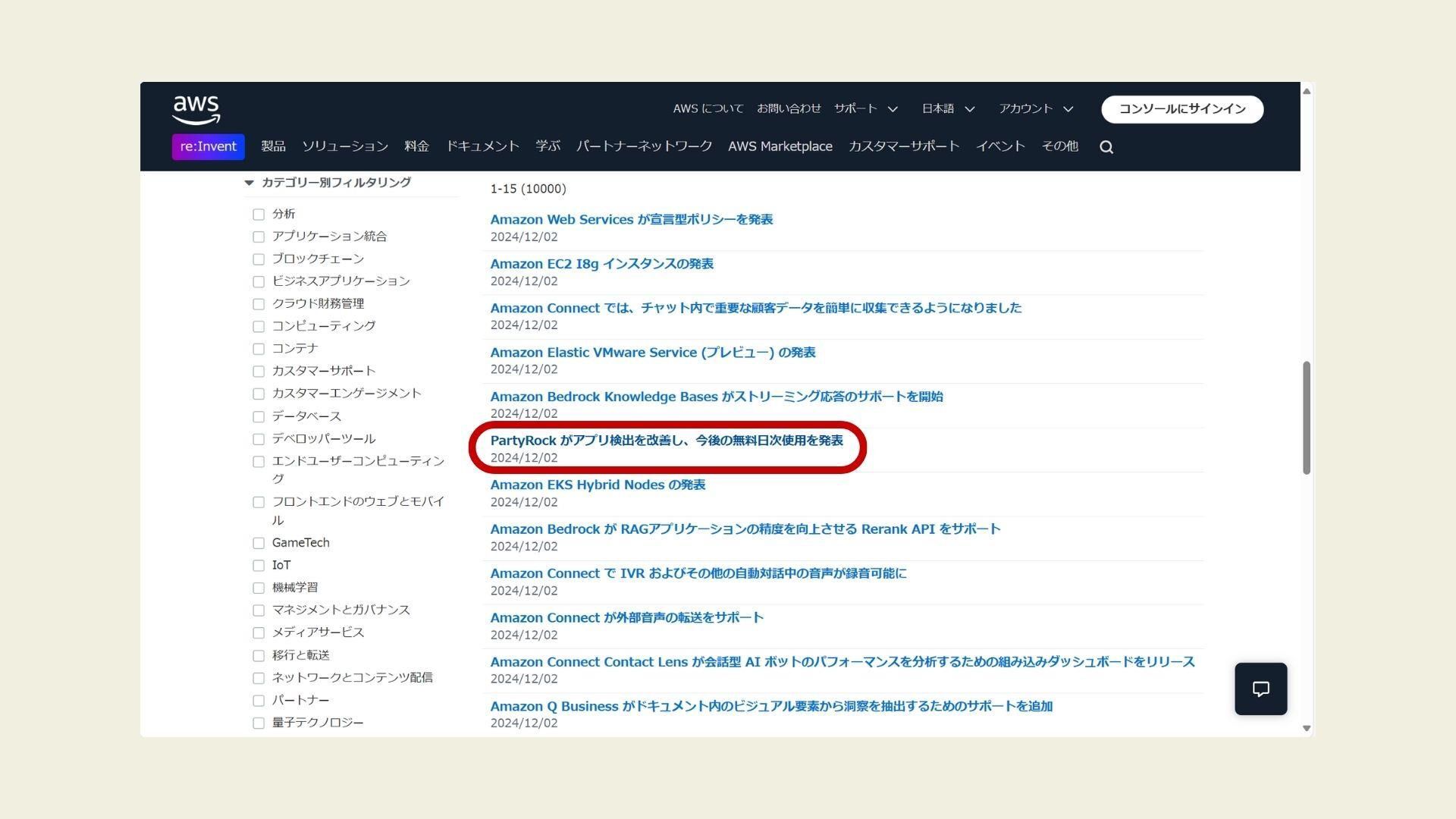Check the ネットワークとコンテンツ配信 checkbox
Image resolution: width=1456 pixels, height=819 pixels.
click(259, 678)
